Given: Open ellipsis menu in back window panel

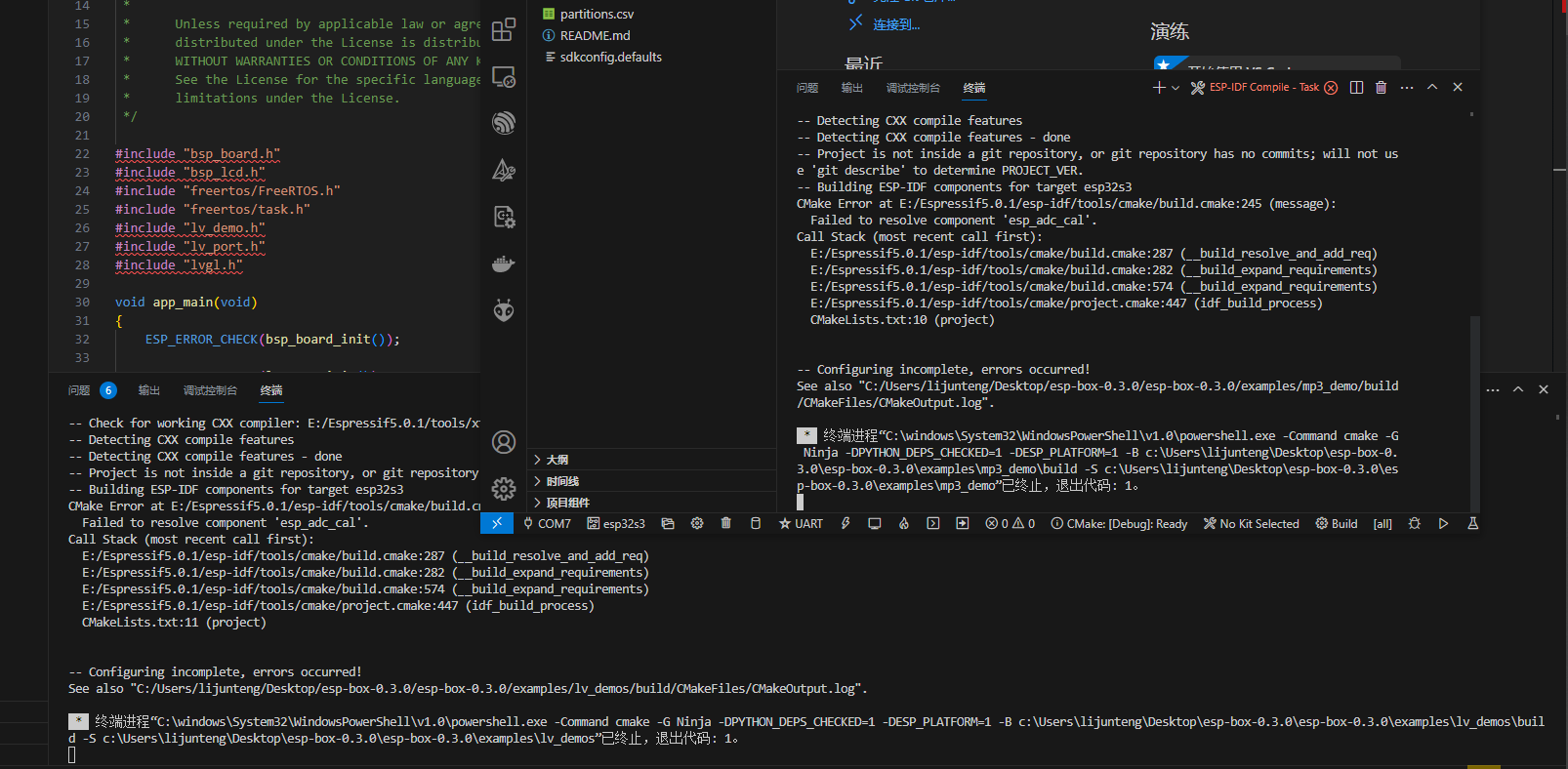Looking at the screenshot, I should coord(1493,389).
